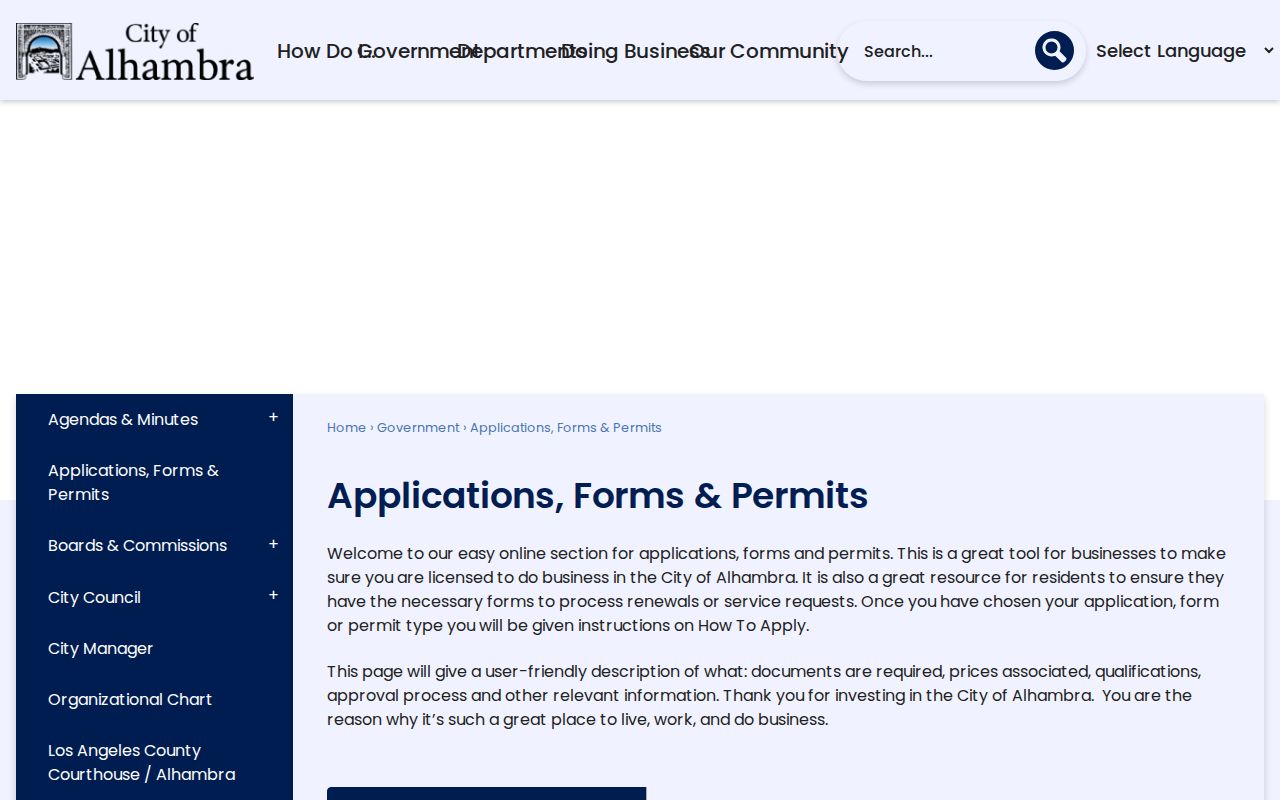Open City Council sidebar link
This screenshot has height=800, width=1280.
94,597
